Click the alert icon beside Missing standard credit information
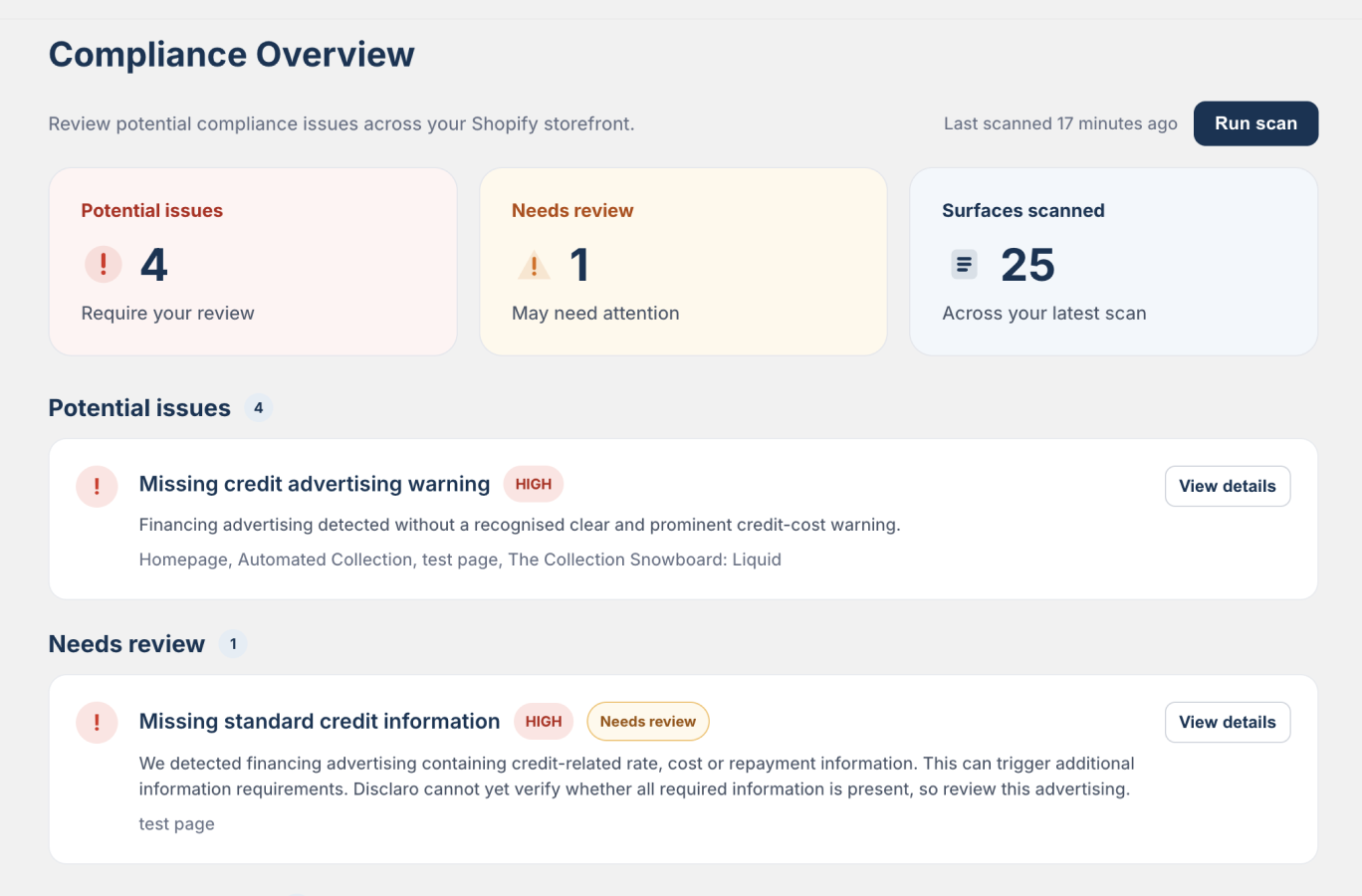The height and width of the screenshot is (896, 1362). (97, 723)
